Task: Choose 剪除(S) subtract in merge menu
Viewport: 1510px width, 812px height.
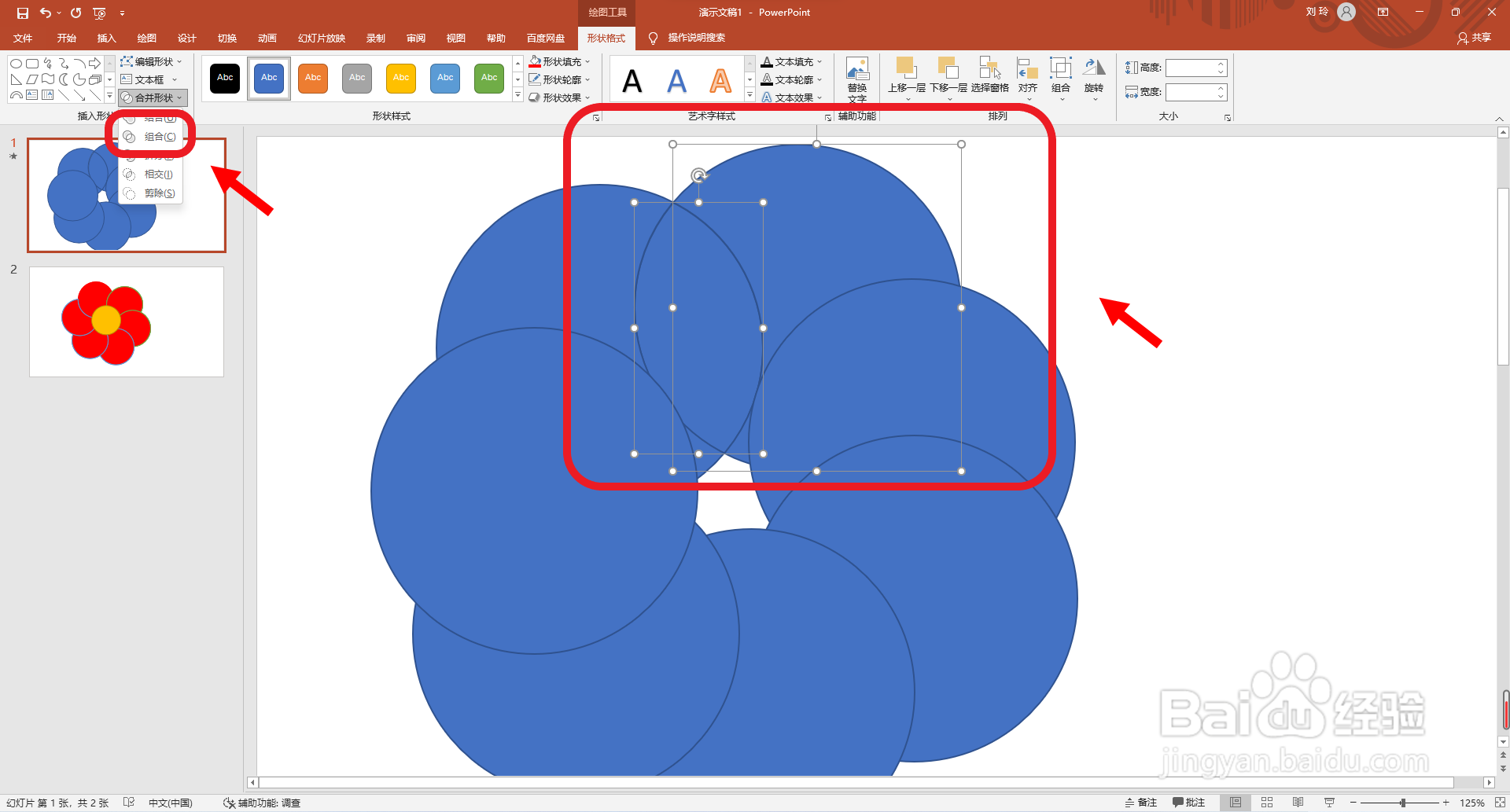Action: [151, 193]
